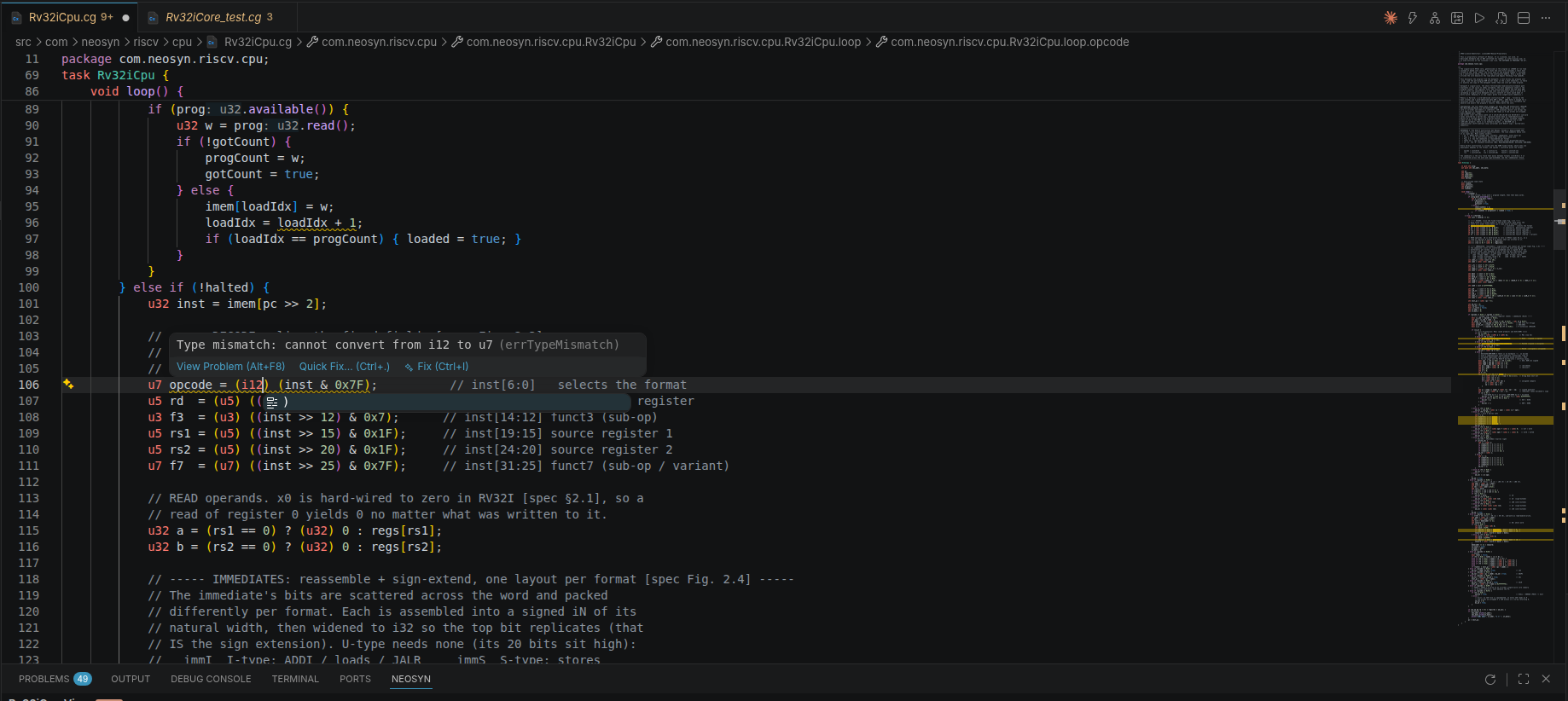
Task: Click the refresh icon in the panel header
Action: (1490, 679)
